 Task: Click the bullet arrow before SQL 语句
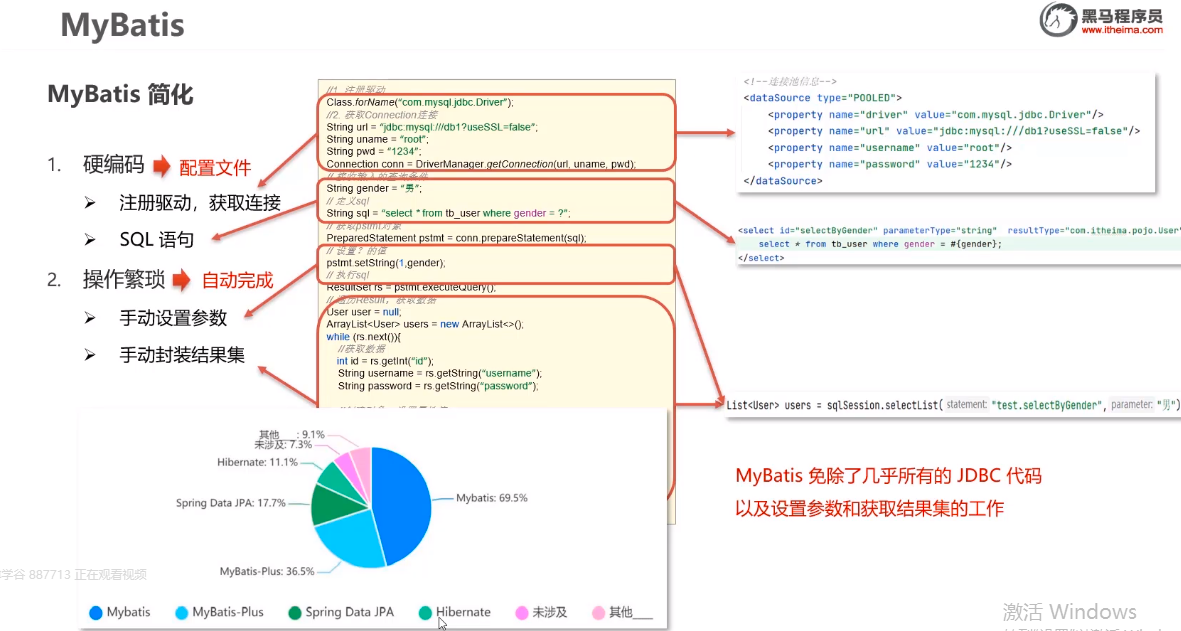90,239
